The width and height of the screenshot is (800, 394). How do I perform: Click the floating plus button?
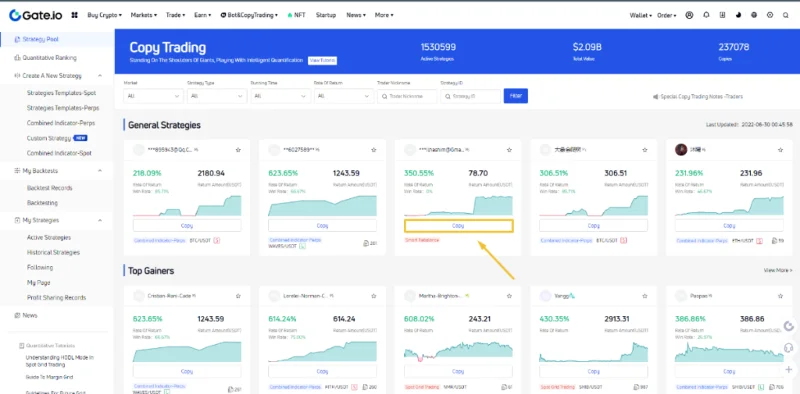point(789,369)
